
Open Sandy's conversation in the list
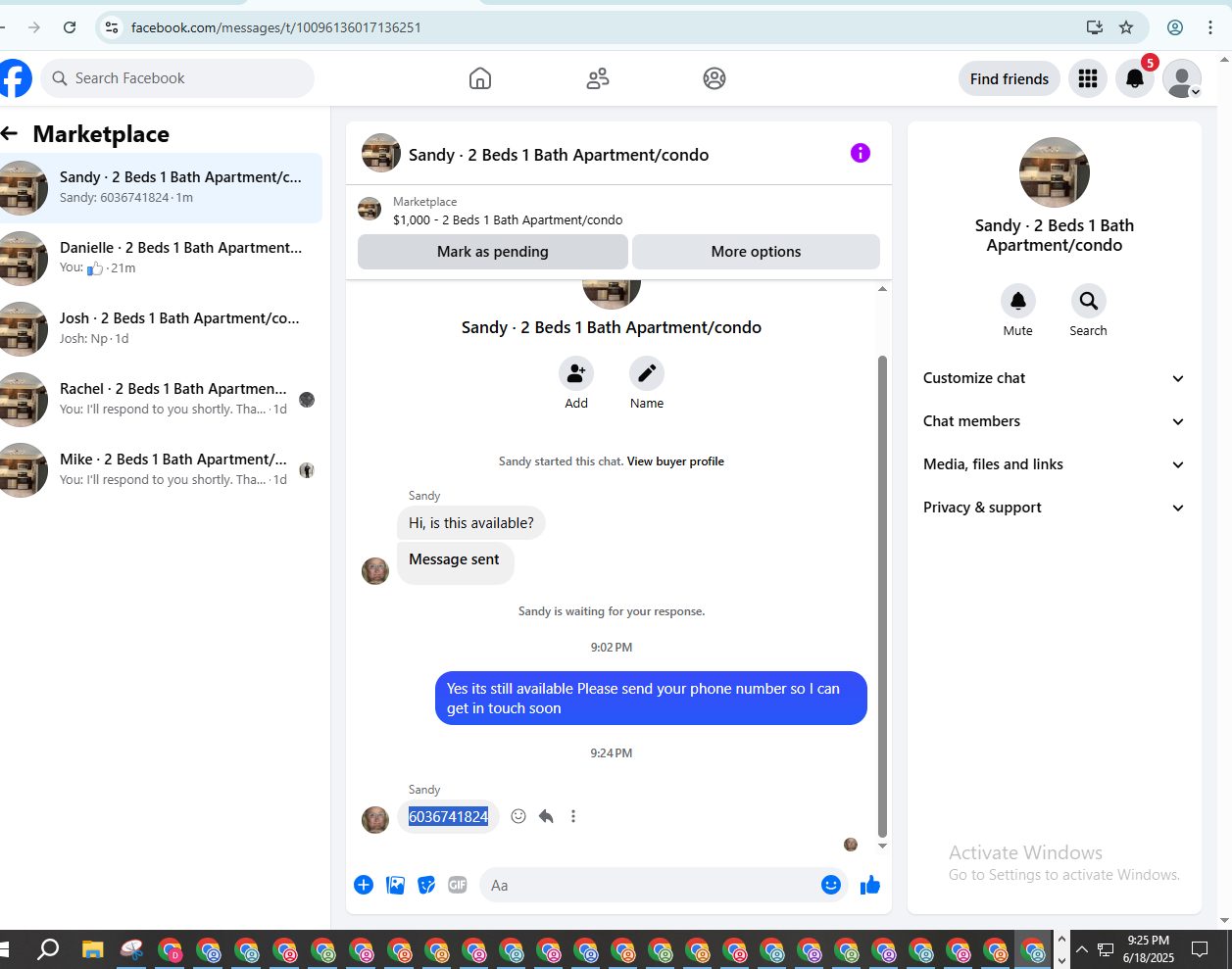[x=161, y=188]
